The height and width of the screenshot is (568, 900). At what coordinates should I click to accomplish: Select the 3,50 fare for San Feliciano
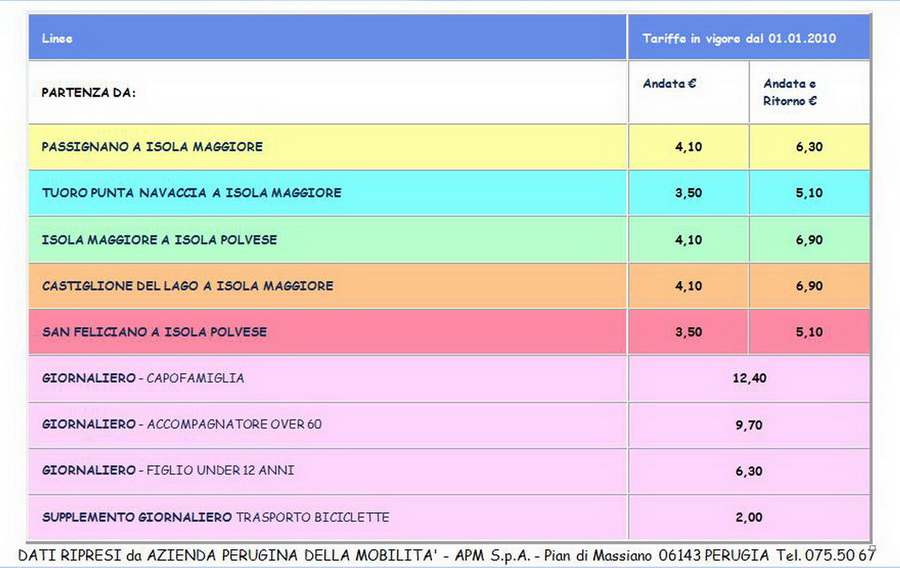click(688, 332)
